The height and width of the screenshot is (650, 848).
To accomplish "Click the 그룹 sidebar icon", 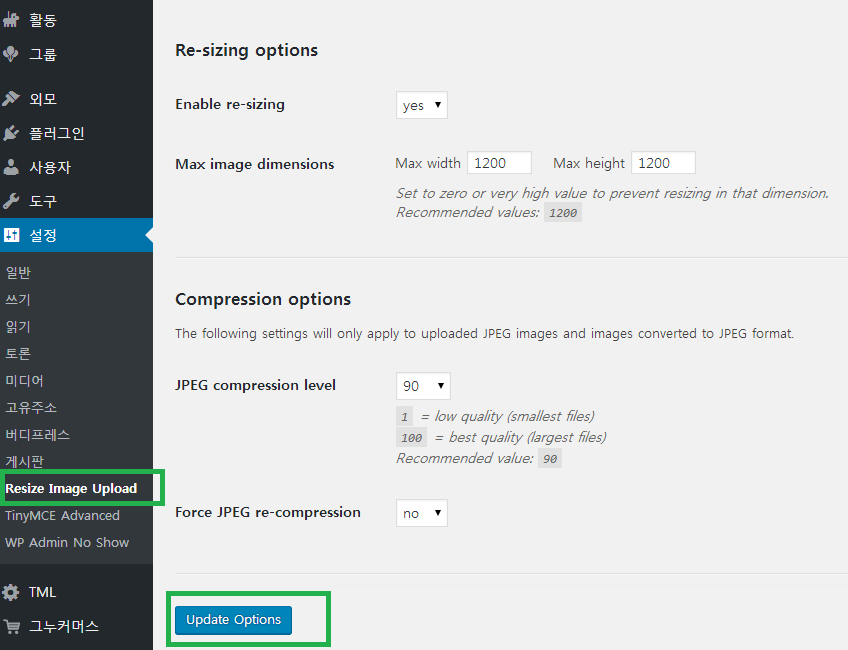I will click(x=11, y=54).
